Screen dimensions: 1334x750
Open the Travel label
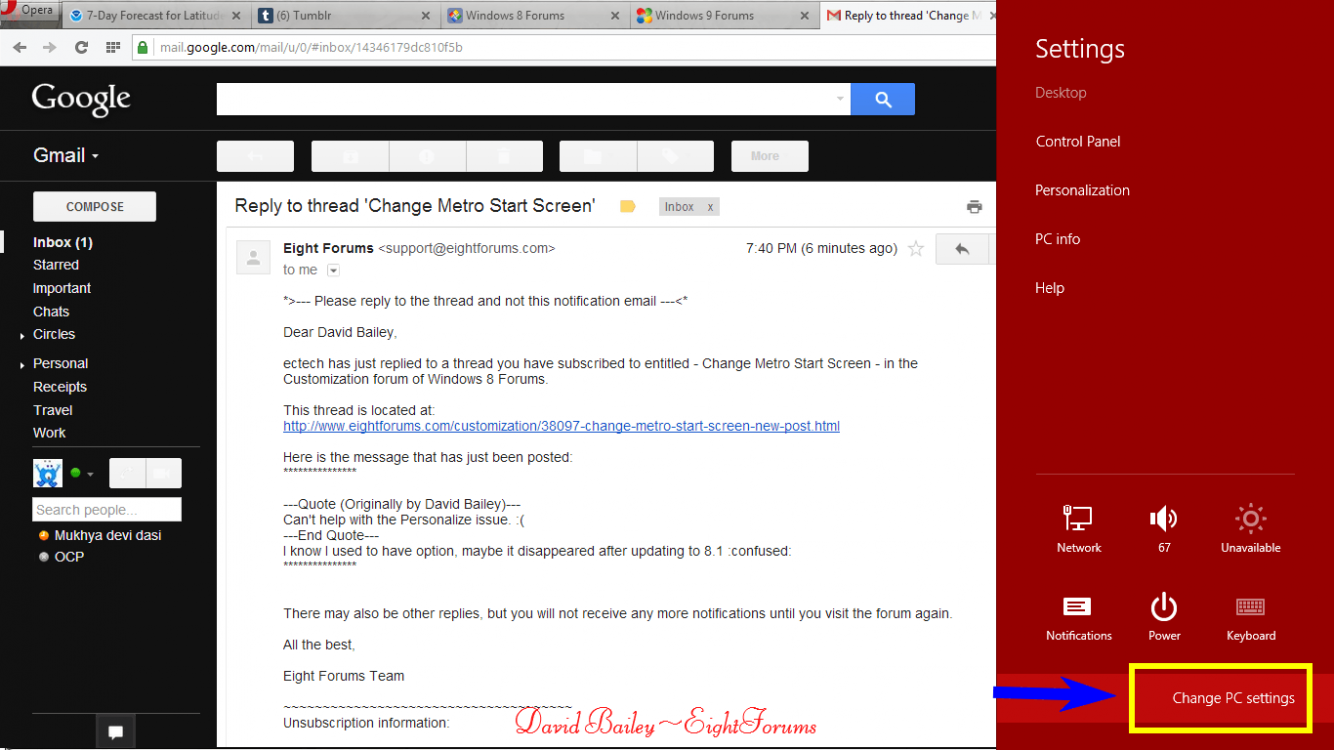(x=53, y=410)
